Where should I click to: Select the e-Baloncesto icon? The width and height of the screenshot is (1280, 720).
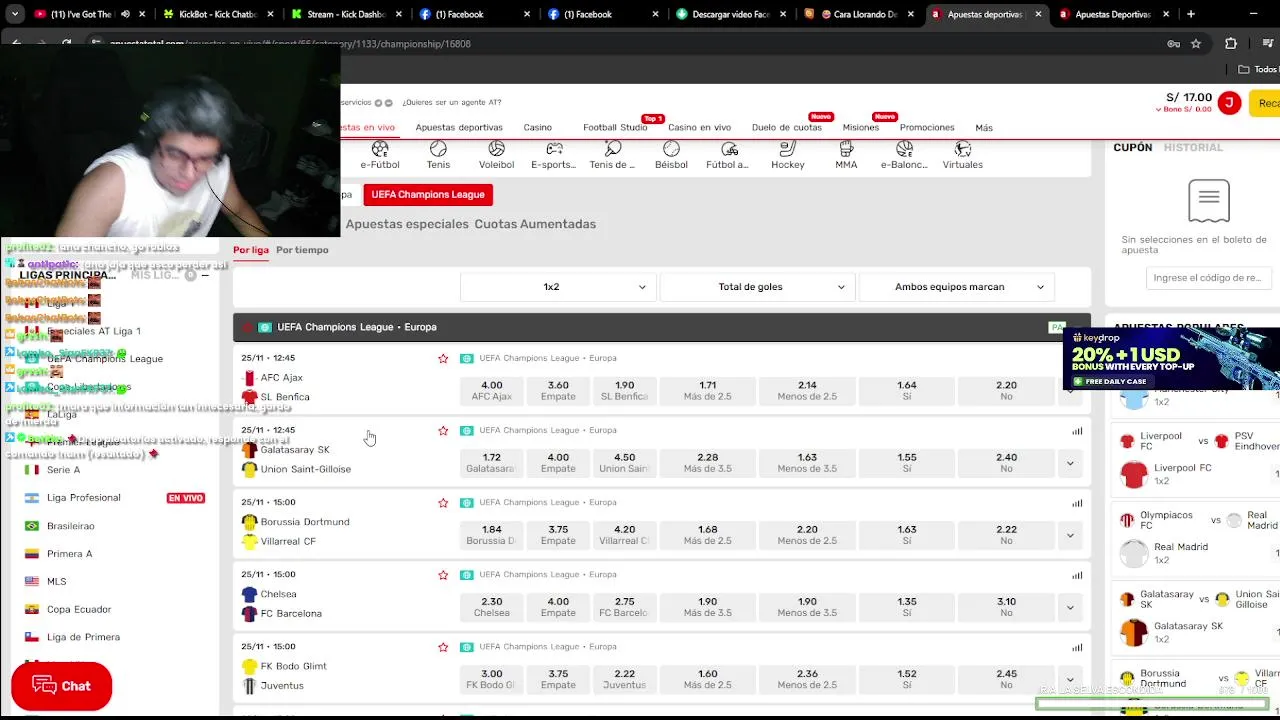[x=904, y=155]
